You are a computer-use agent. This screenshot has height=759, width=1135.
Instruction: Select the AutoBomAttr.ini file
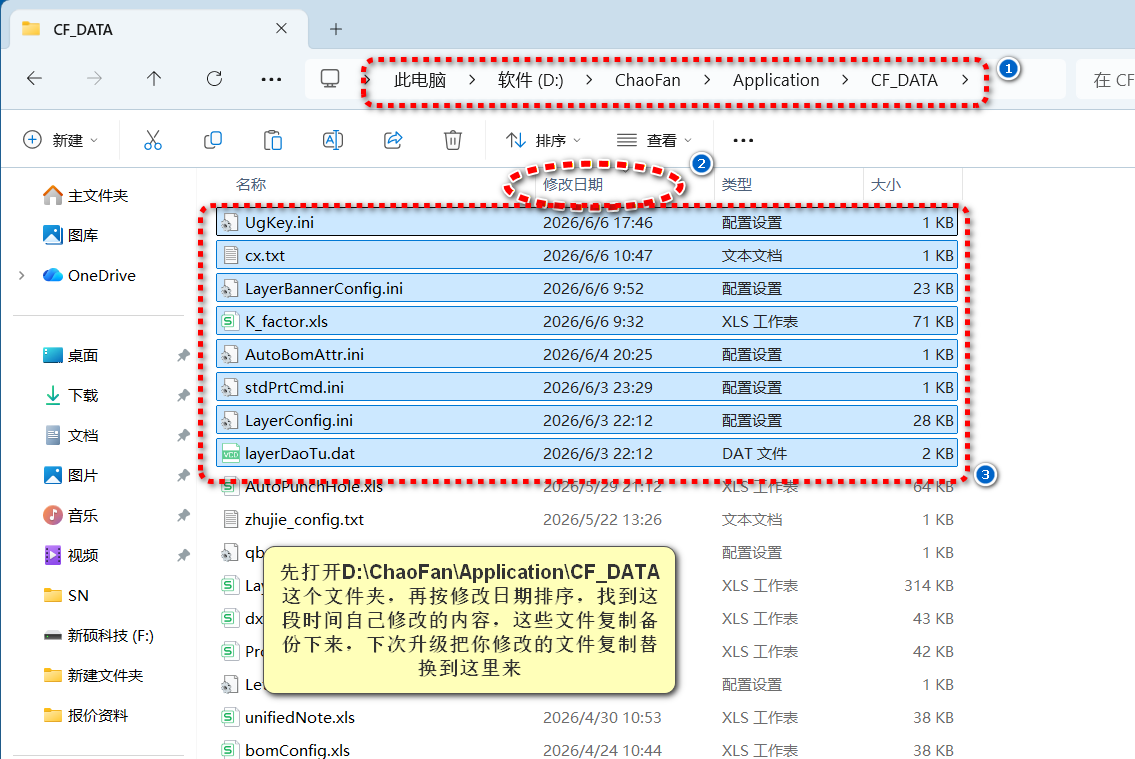coord(586,355)
